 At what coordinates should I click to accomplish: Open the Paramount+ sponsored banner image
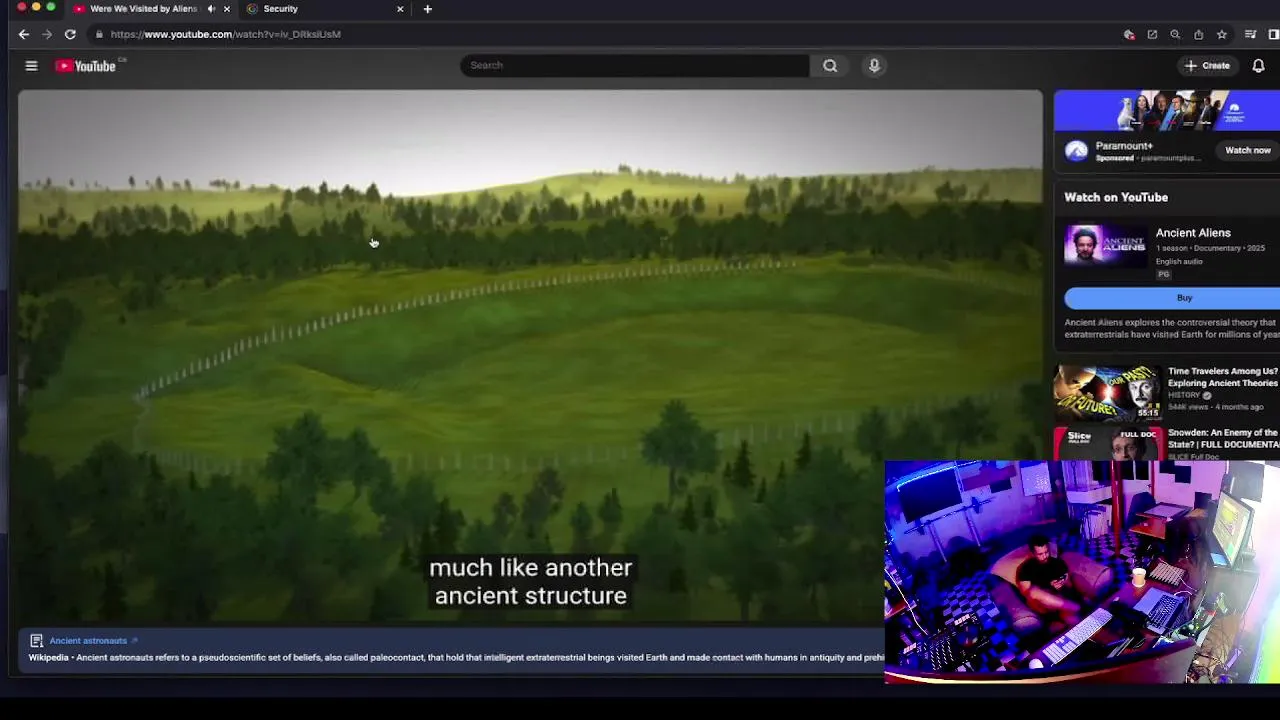[x=1167, y=111]
